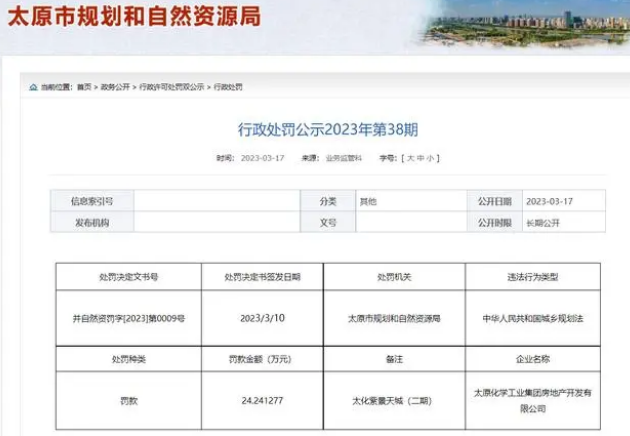Open the 首页 breadcrumb link
630x436 pixels.
[x=84, y=87]
